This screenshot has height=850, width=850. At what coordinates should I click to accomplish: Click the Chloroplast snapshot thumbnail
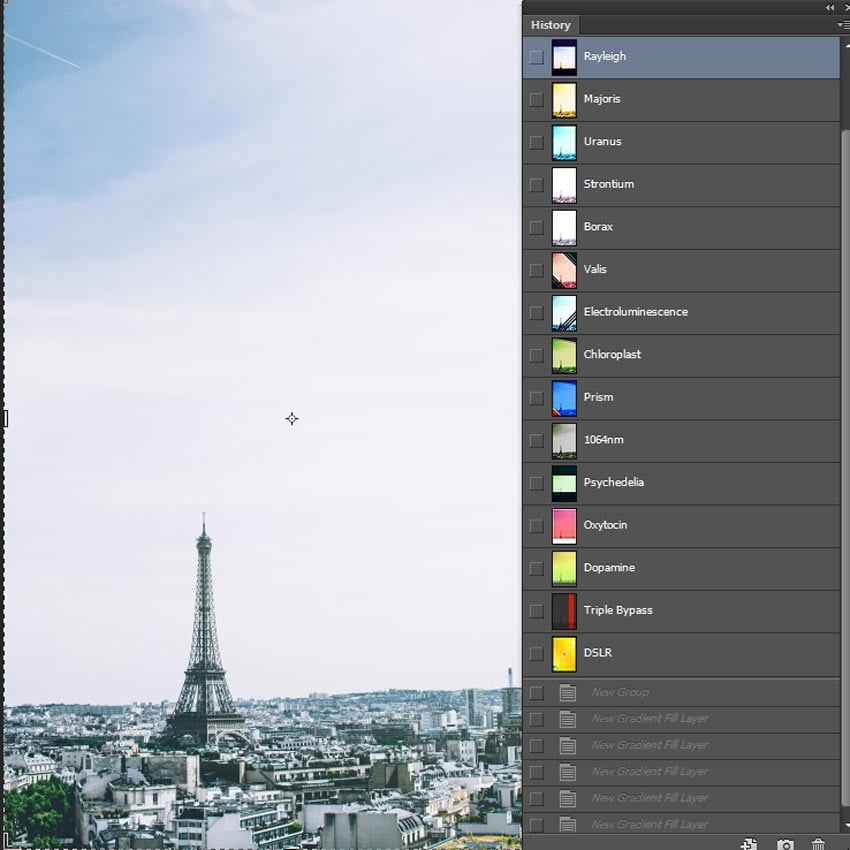(x=561, y=355)
